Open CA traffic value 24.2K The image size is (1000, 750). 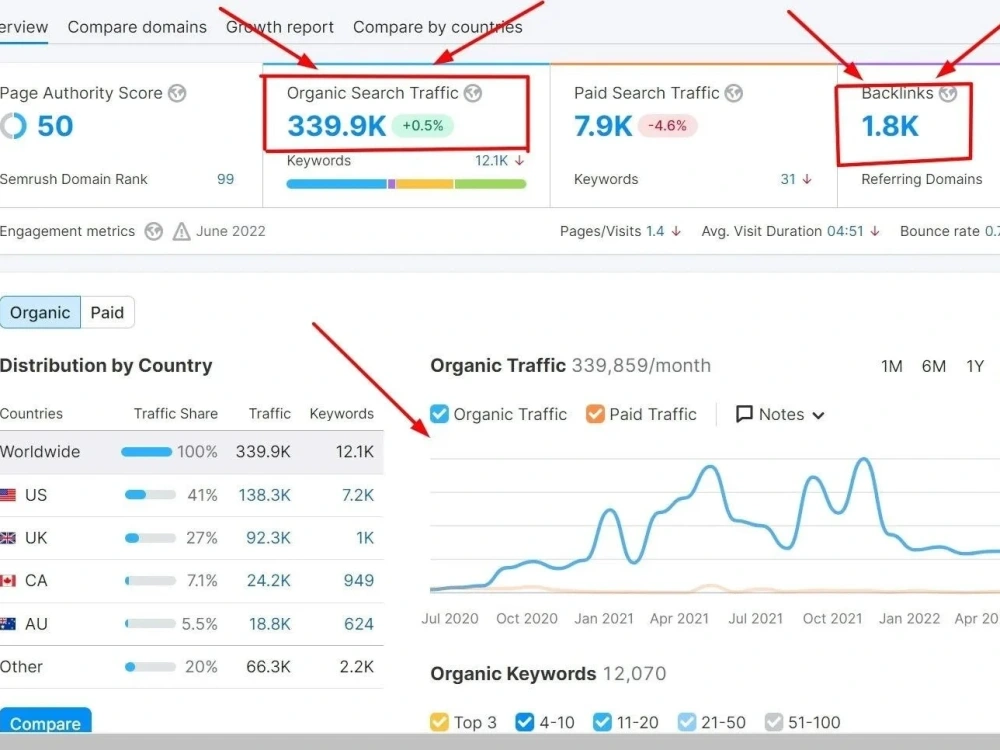coord(268,580)
